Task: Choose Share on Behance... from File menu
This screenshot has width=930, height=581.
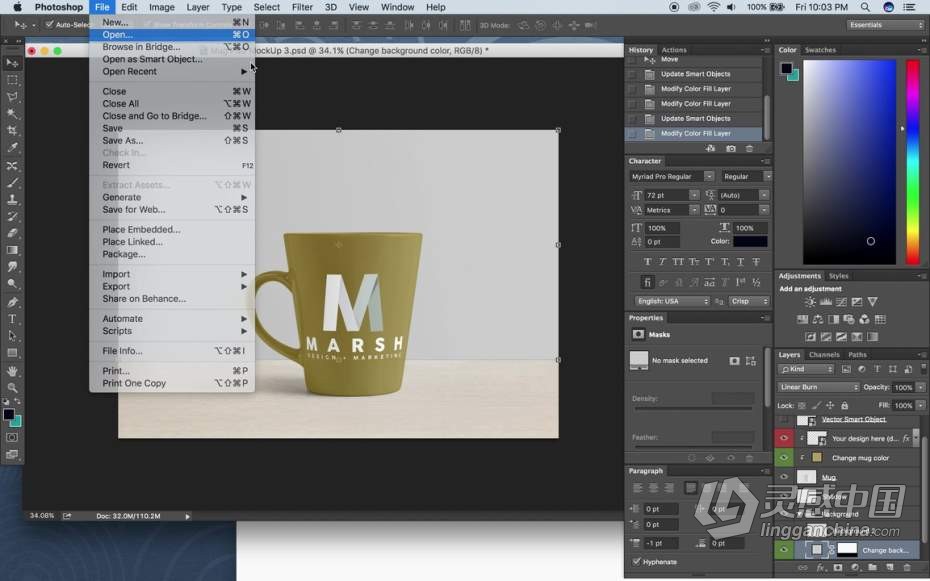Action: tap(172, 299)
